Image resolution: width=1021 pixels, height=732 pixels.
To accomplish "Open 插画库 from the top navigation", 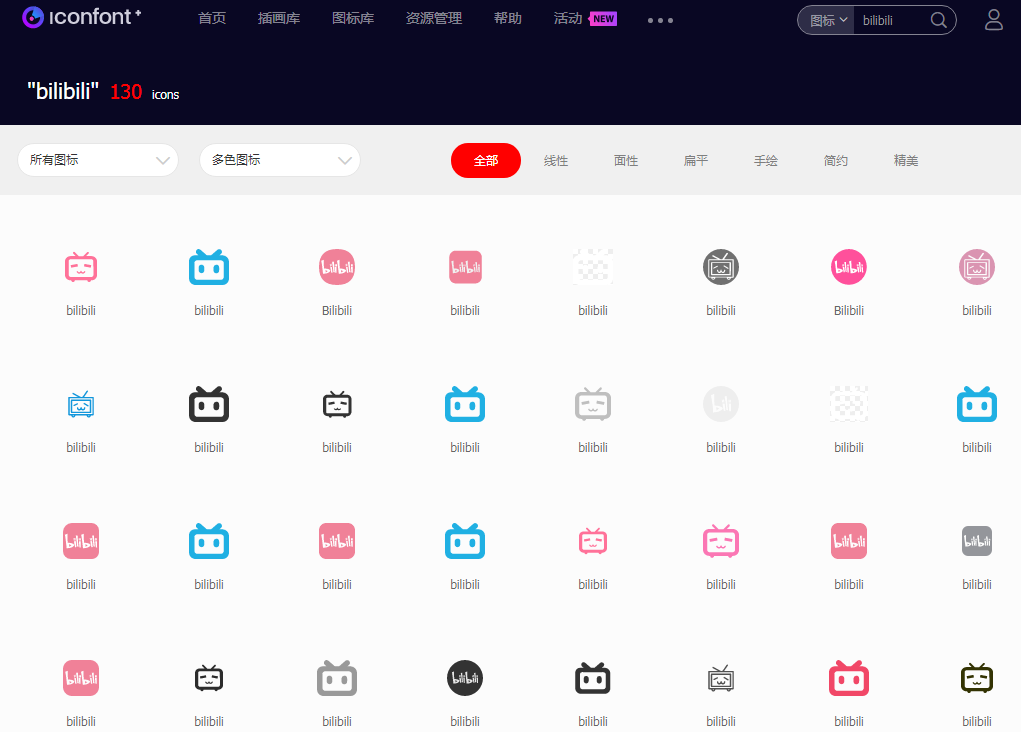I will [279, 18].
